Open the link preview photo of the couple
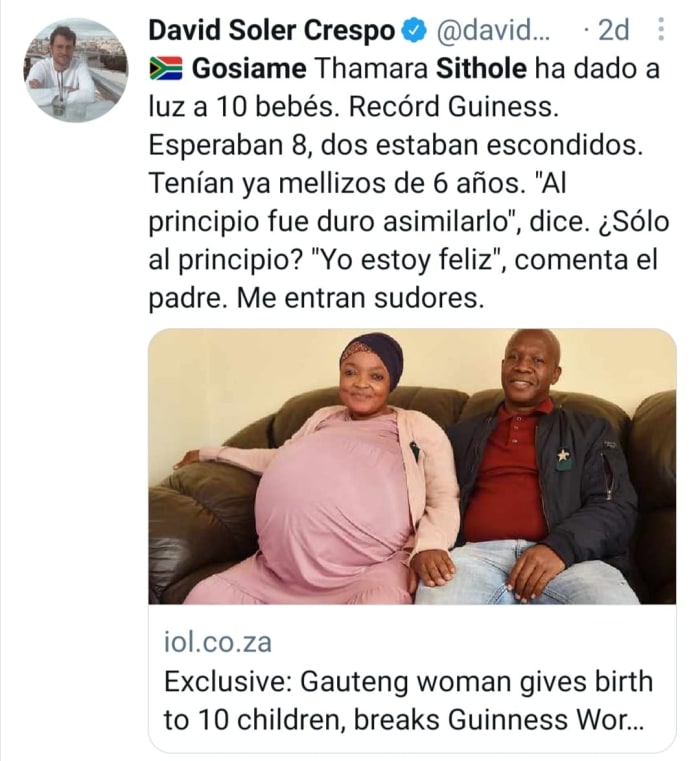700x761 pixels. 412,466
